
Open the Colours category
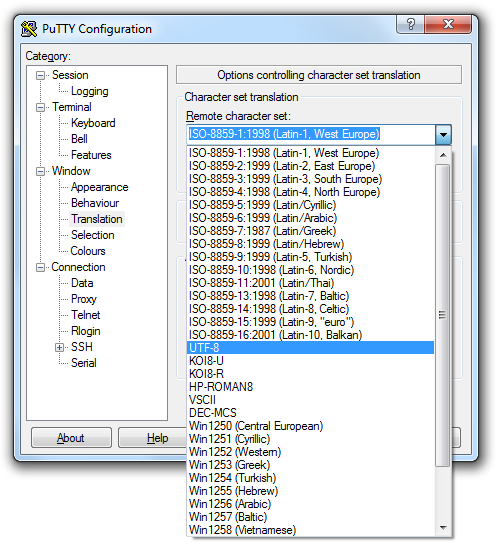coord(88,251)
